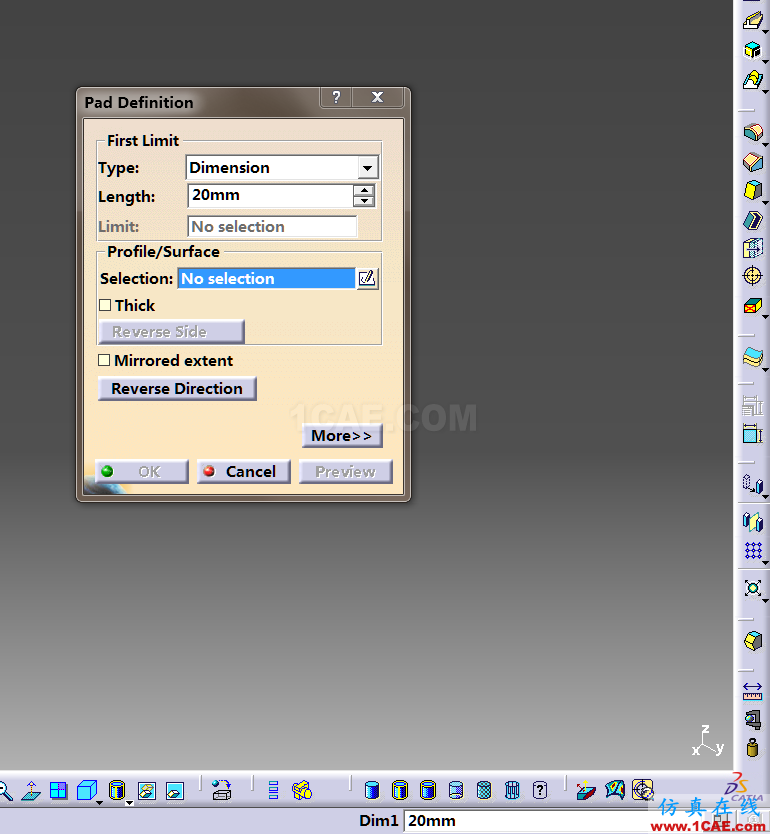The image size is (770, 834).
Task: Click the Mirror tool icon
Action: click(752, 522)
